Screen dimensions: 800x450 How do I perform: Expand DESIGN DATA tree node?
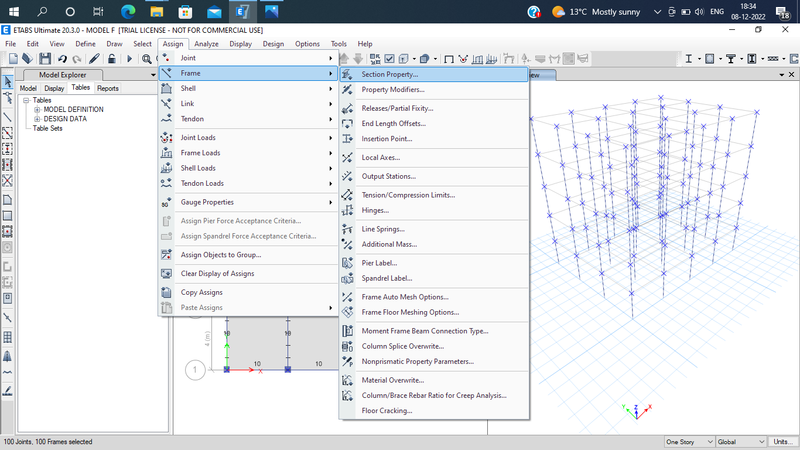37,119
